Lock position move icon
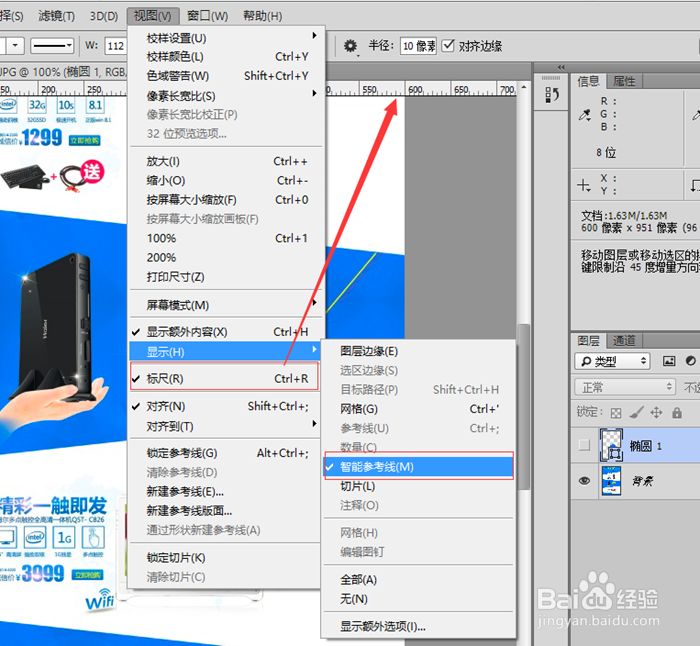Image resolution: width=700 pixels, height=646 pixels. click(x=656, y=412)
